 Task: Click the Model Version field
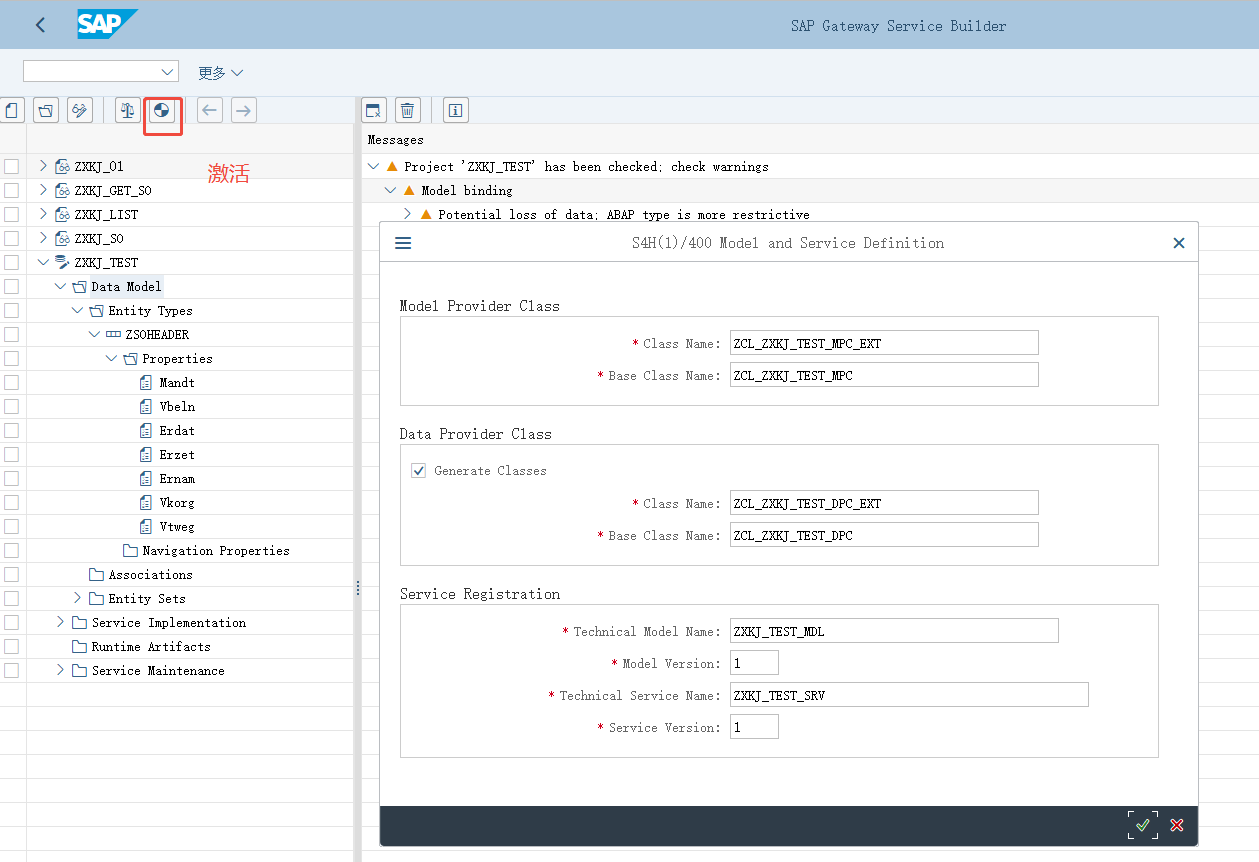pos(754,663)
